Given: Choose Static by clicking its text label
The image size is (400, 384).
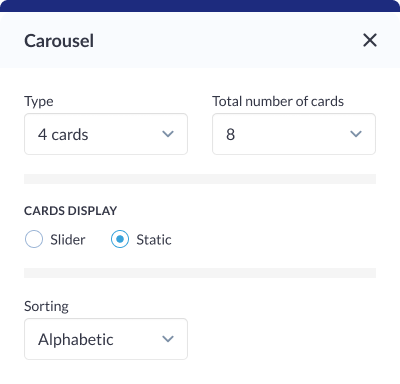Looking at the screenshot, I should tap(154, 240).
